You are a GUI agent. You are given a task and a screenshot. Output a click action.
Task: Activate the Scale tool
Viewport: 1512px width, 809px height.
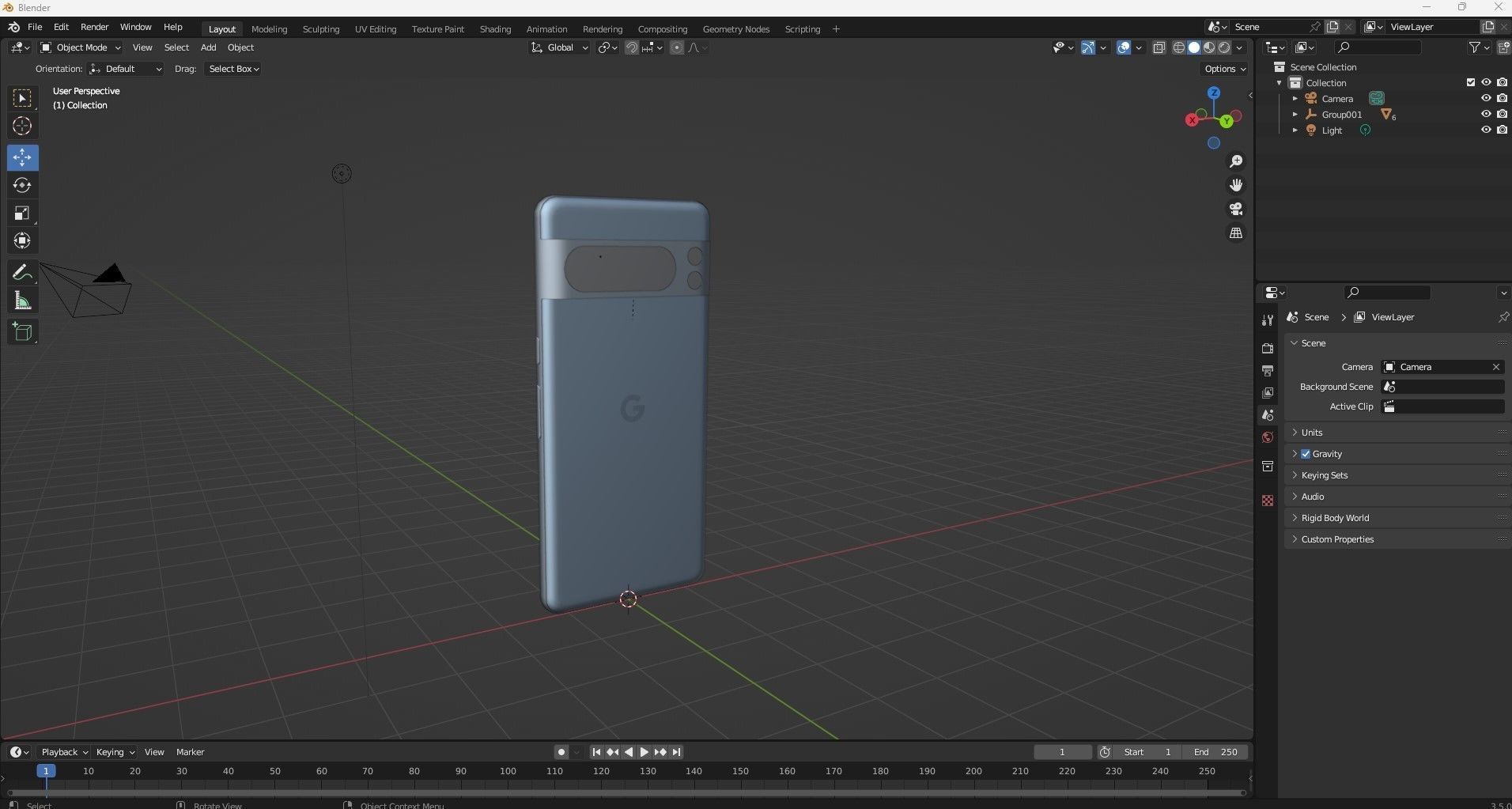[22, 213]
